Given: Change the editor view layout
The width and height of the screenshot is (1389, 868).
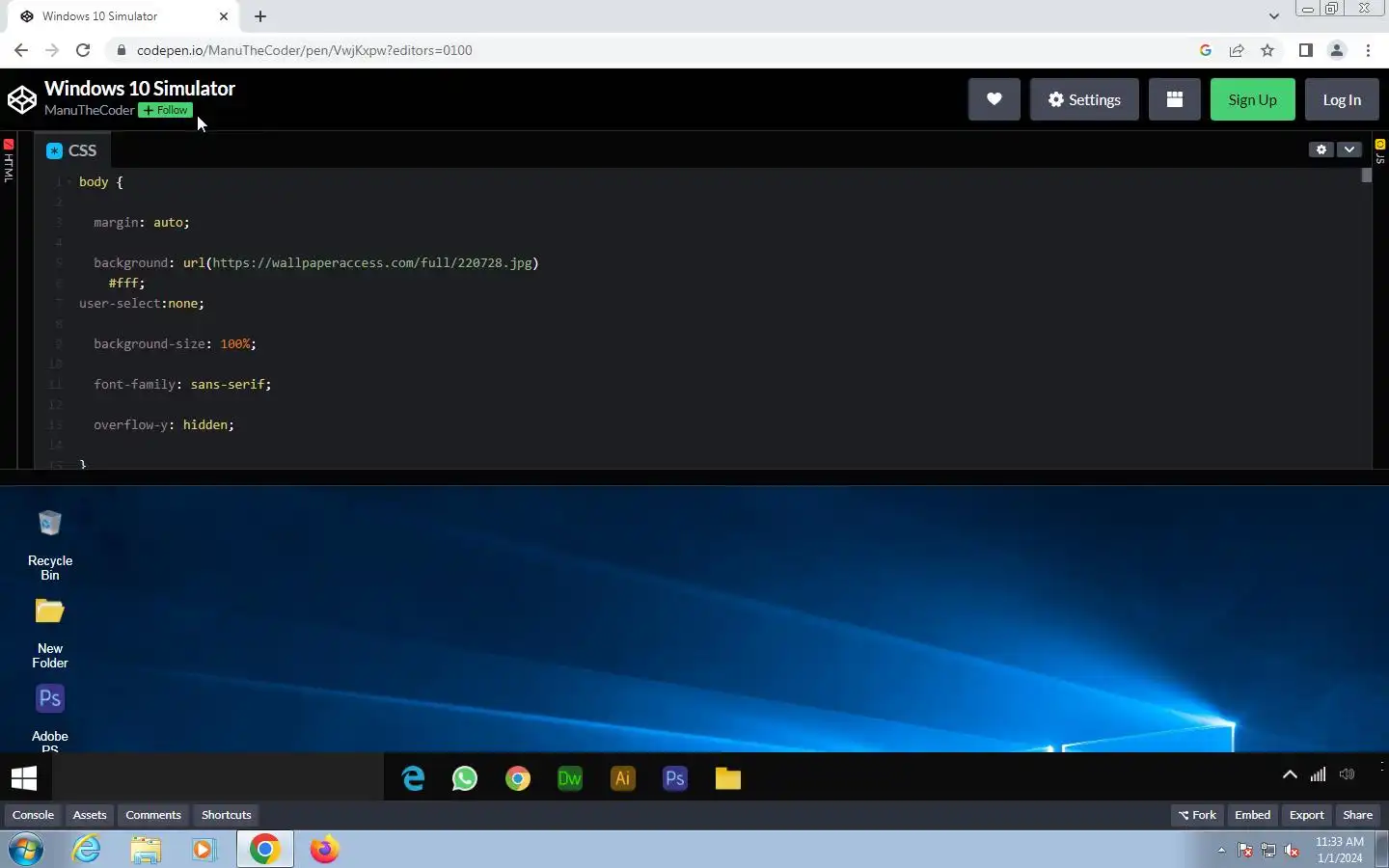Looking at the screenshot, I should 1174,99.
